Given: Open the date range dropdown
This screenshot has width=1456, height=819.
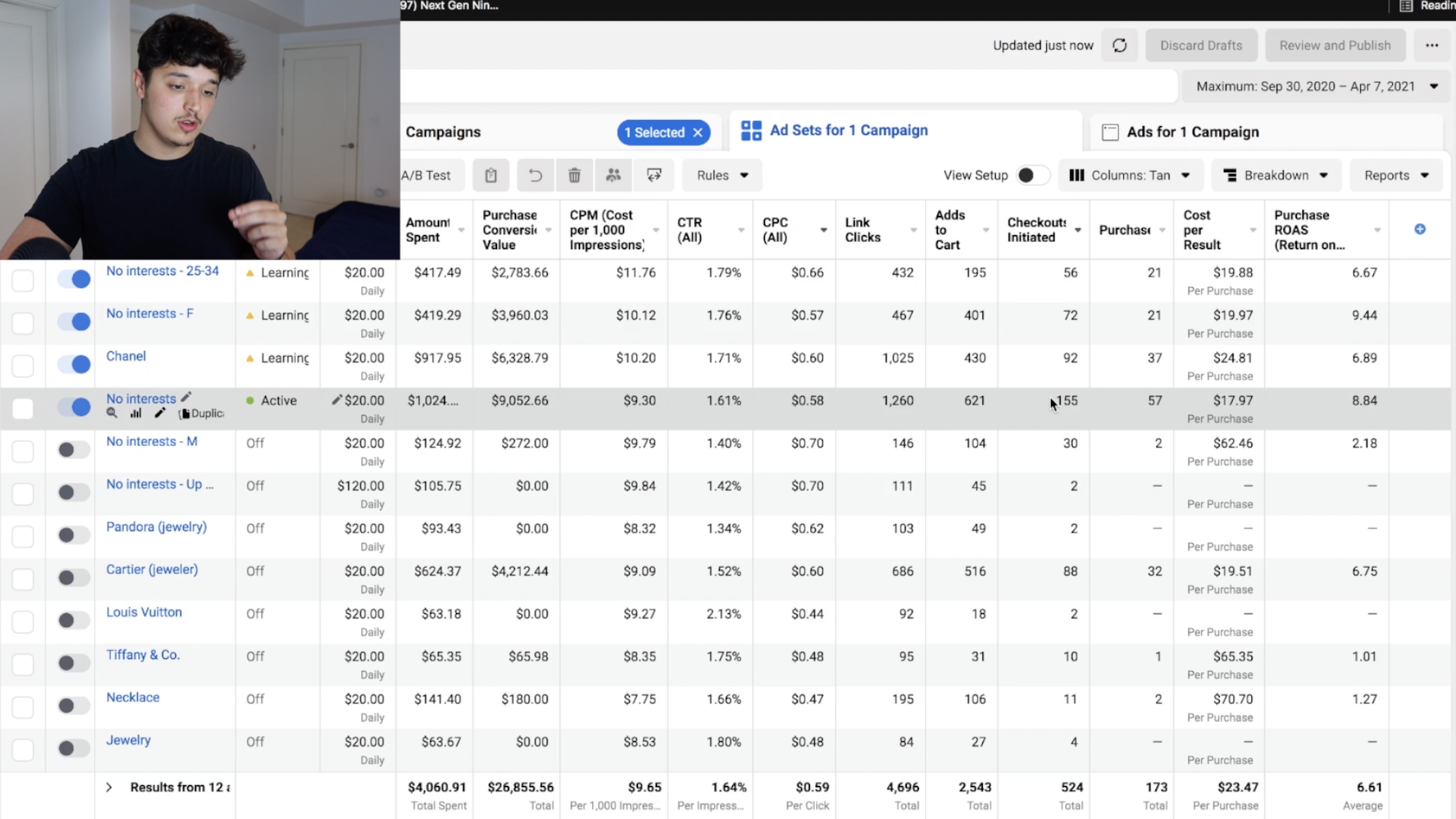Looking at the screenshot, I should pos(1316,86).
